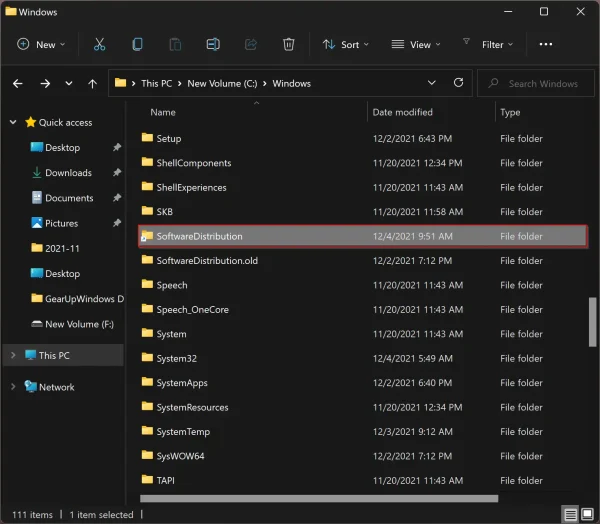Sort by the Name column header
Viewport: 600px width, 524px height.
point(163,112)
